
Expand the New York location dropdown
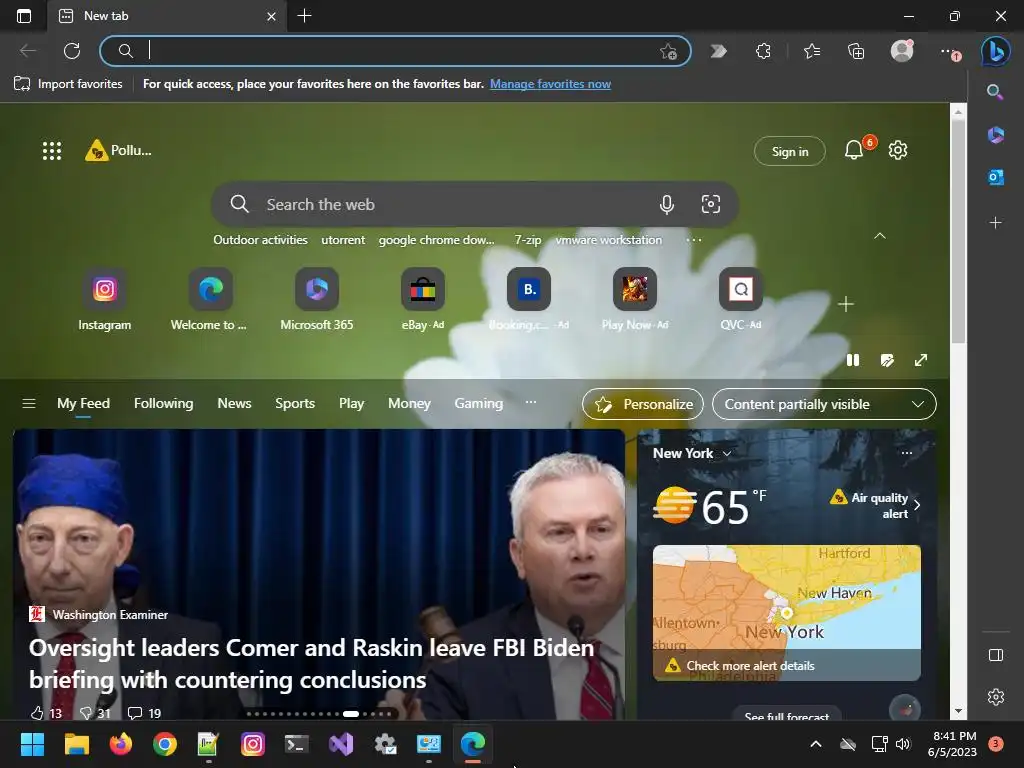[727, 453]
